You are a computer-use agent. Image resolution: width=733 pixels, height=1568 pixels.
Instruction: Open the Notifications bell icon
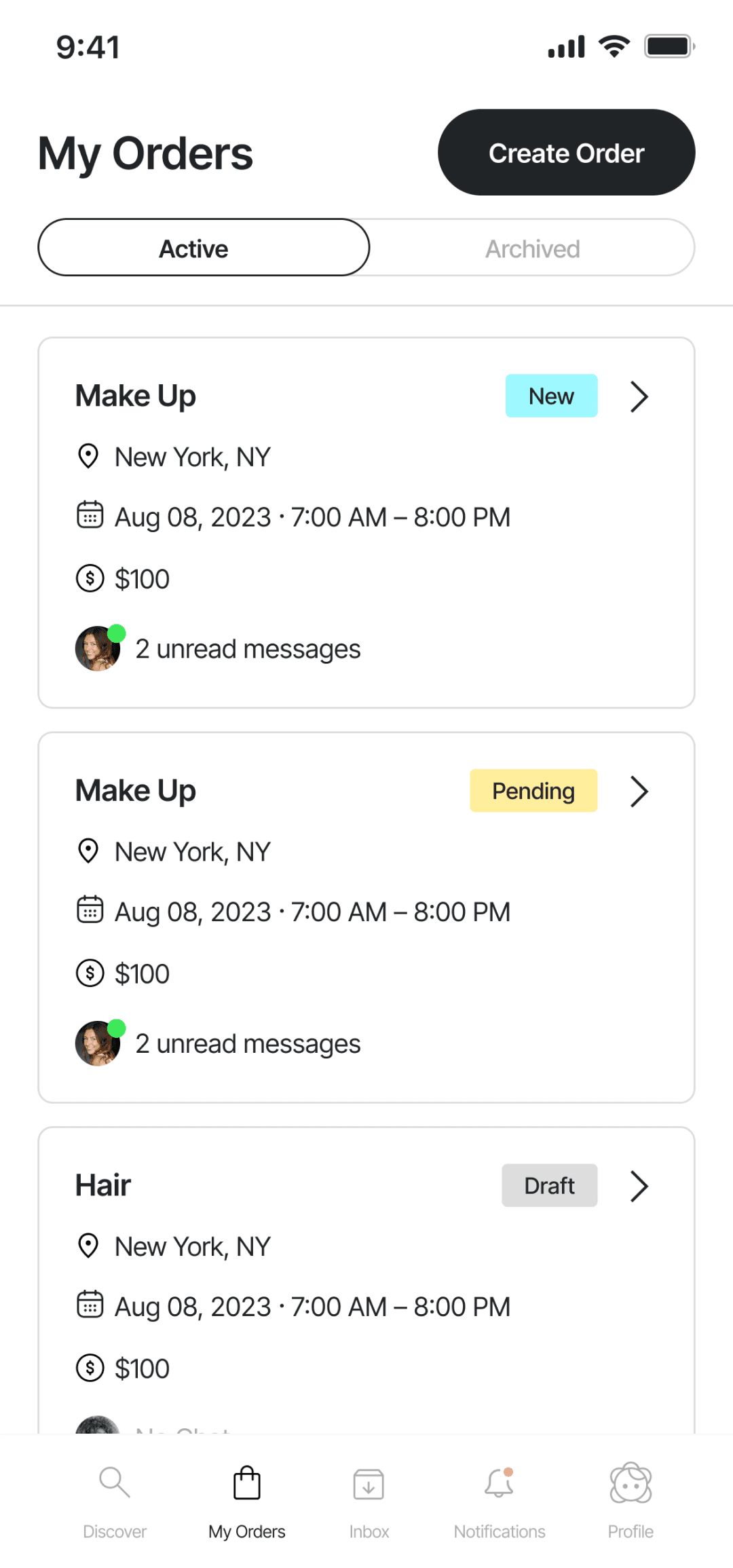(x=499, y=1483)
